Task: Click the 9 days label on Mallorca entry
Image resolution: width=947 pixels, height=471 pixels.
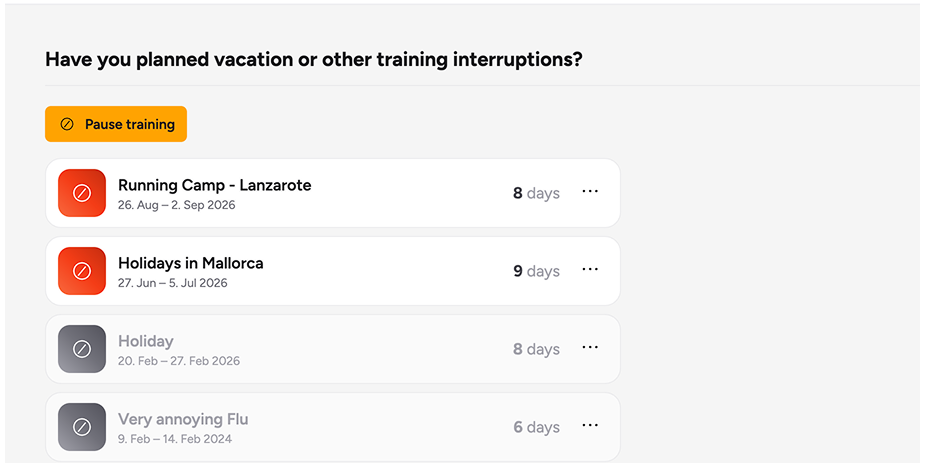Action: click(536, 271)
